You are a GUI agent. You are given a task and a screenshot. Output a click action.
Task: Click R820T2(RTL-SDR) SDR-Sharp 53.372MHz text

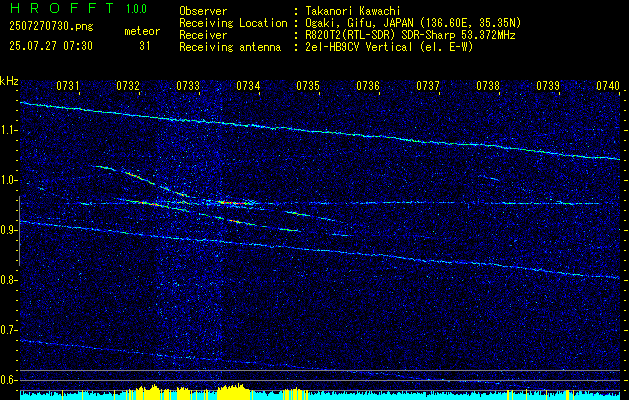click(x=410, y=35)
